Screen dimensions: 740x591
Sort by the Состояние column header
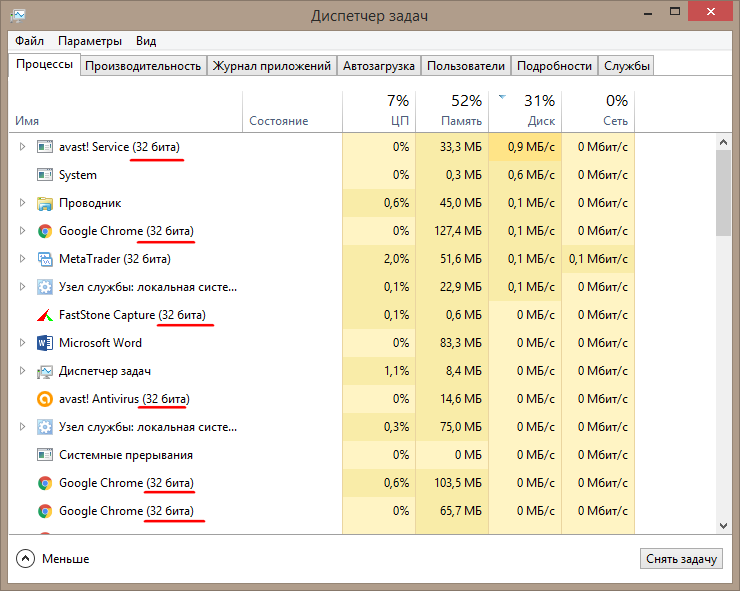click(292, 112)
